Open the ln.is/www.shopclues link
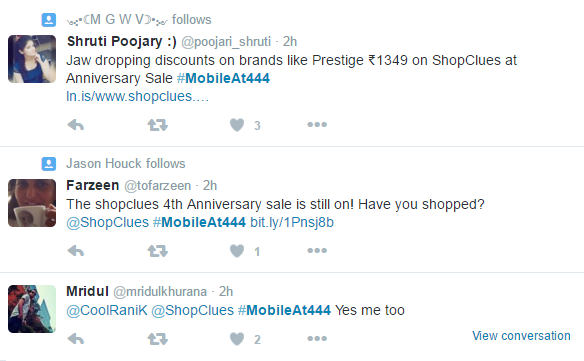 (x=137, y=96)
